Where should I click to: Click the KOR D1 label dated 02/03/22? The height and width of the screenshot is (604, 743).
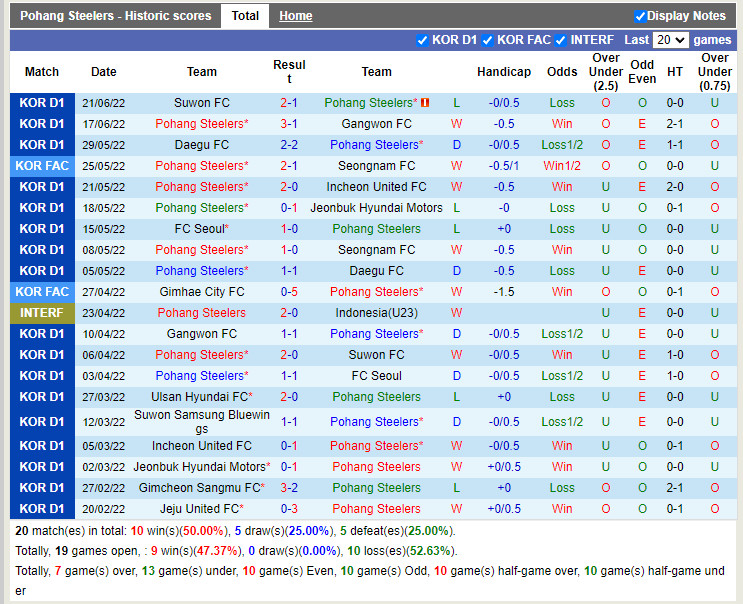coord(42,467)
